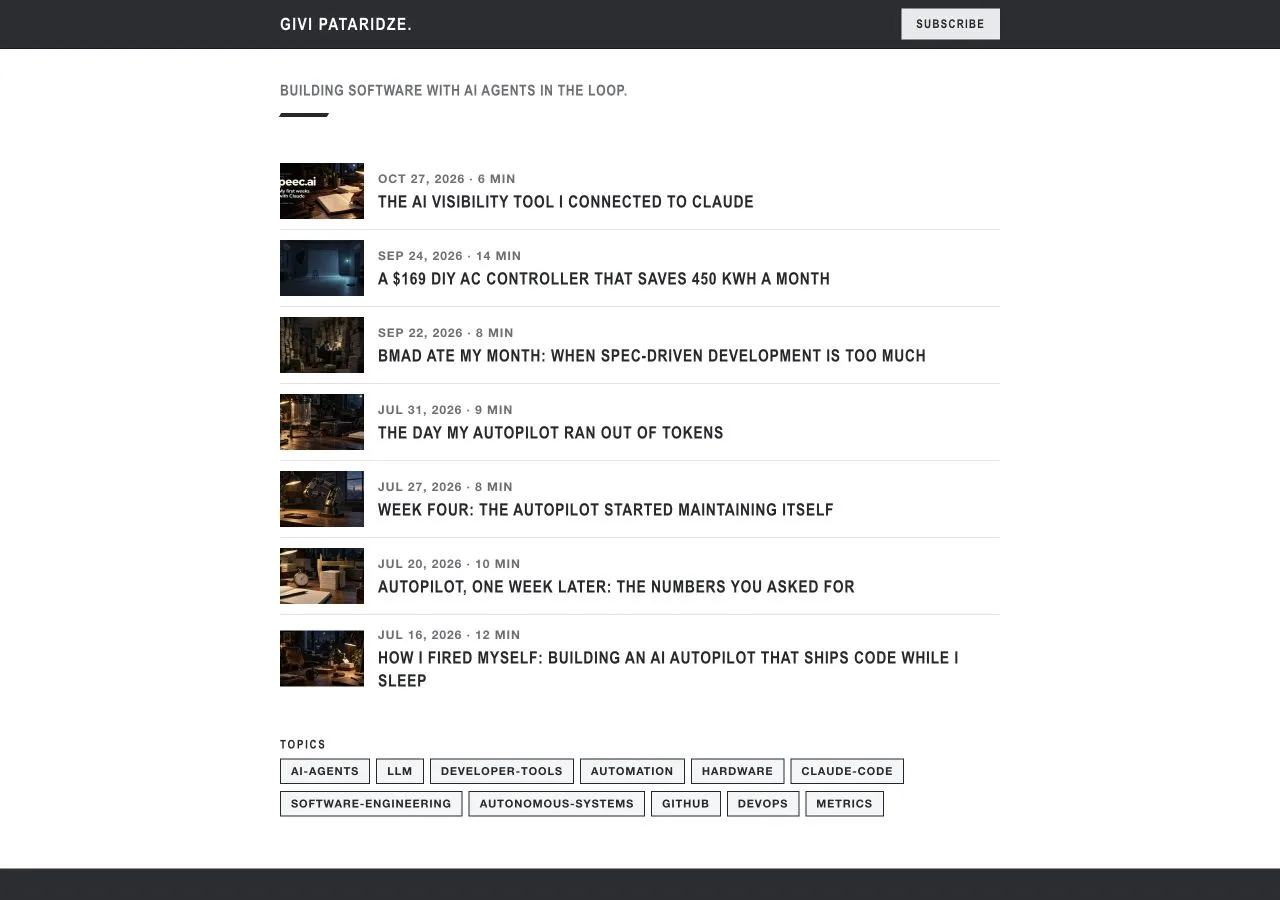Select the GITHUB topic tag
The width and height of the screenshot is (1280, 900).
click(686, 804)
